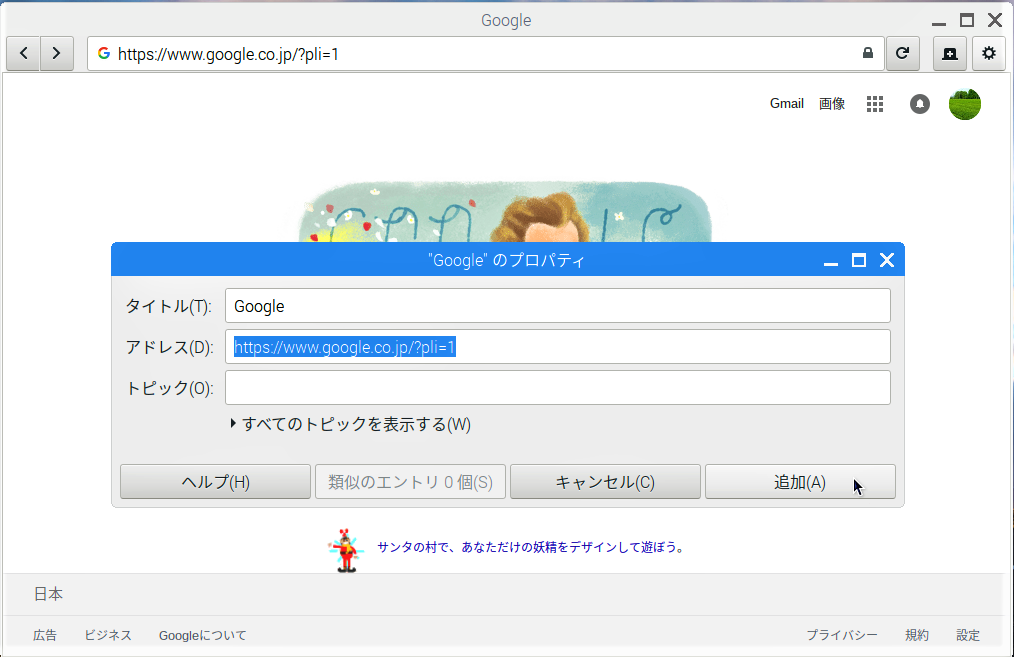Close the "Google" のプロパティ dialog
Screen dimensions: 1014x657
pos(887,260)
